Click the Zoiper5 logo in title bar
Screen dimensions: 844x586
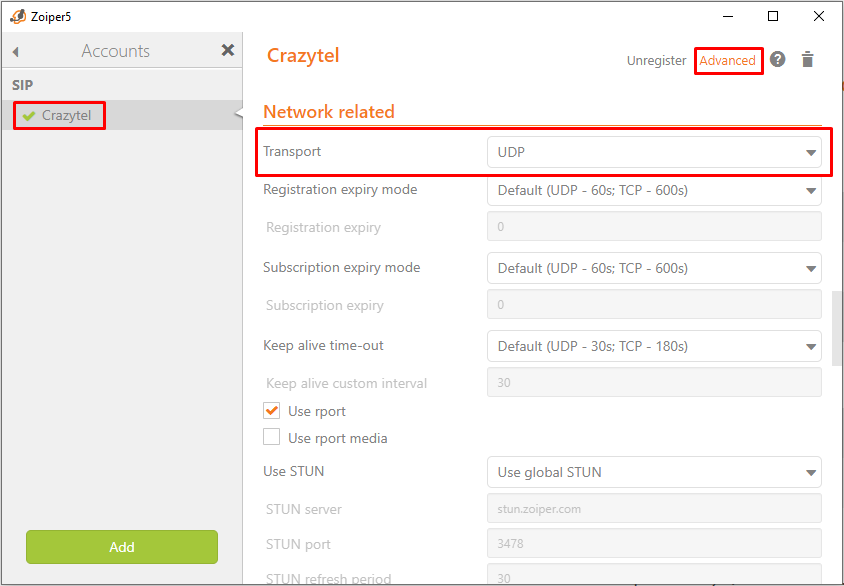pos(18,16)
